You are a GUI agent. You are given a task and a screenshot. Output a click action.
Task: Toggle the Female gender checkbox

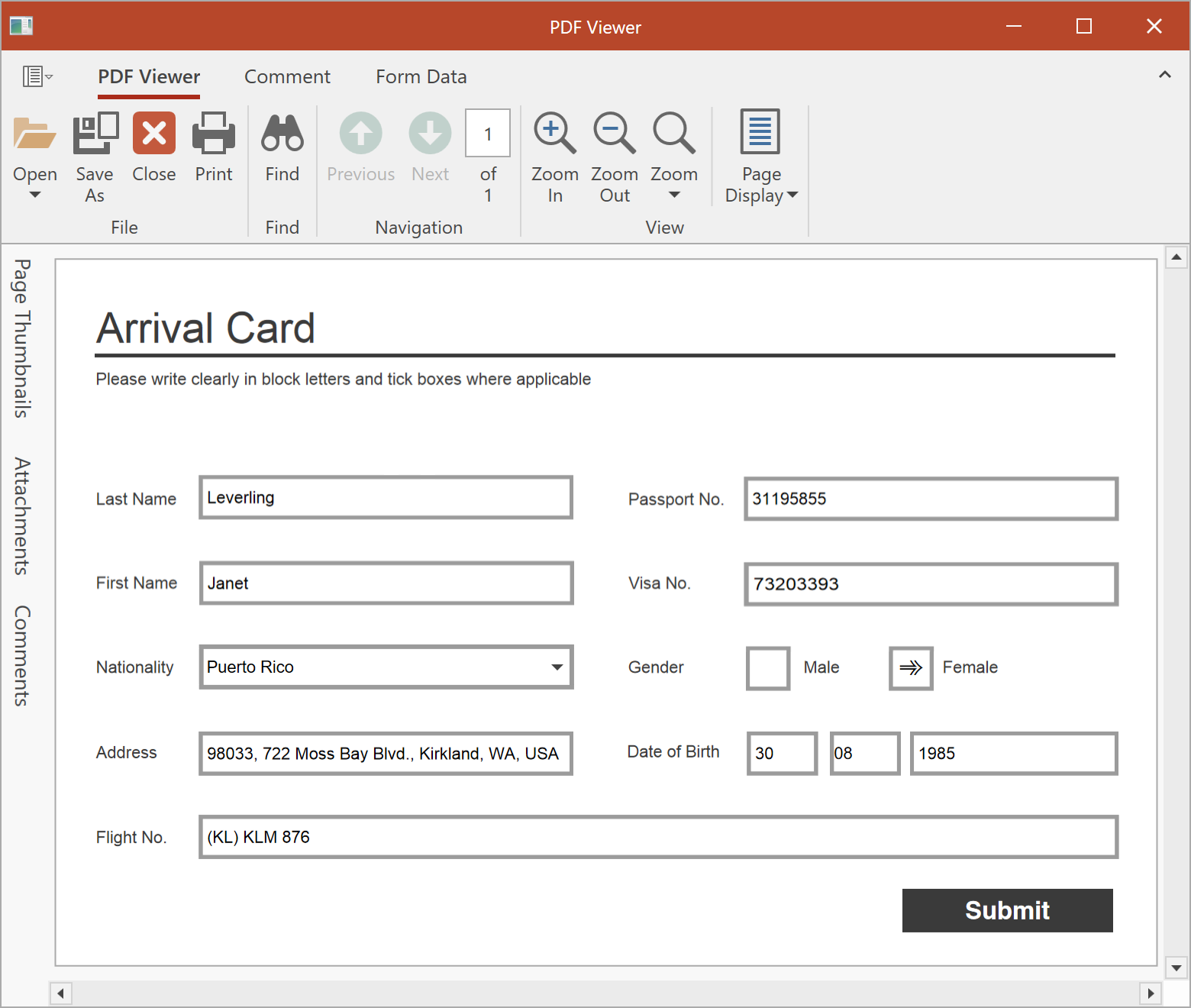(x=910, y=668)
